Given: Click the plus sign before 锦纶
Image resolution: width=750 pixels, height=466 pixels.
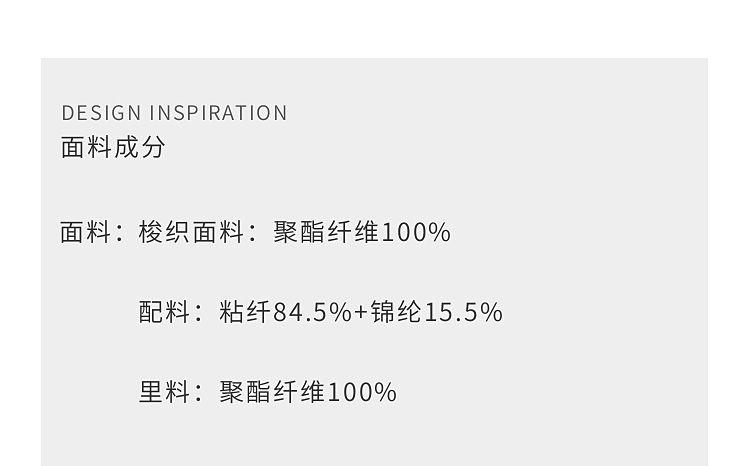Looking at the screenshot, I should [361, 312].
